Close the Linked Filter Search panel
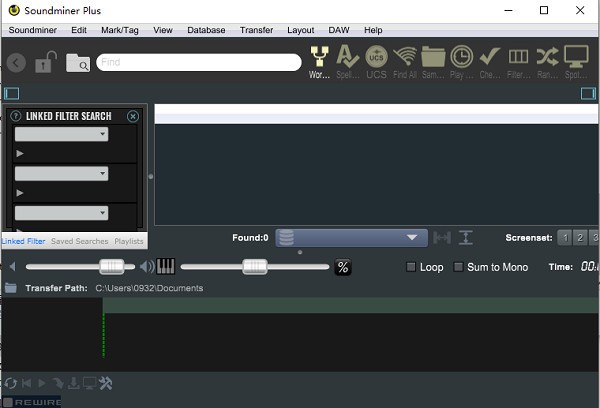Viewport: 600px width, 408px height. click(133, 116)
